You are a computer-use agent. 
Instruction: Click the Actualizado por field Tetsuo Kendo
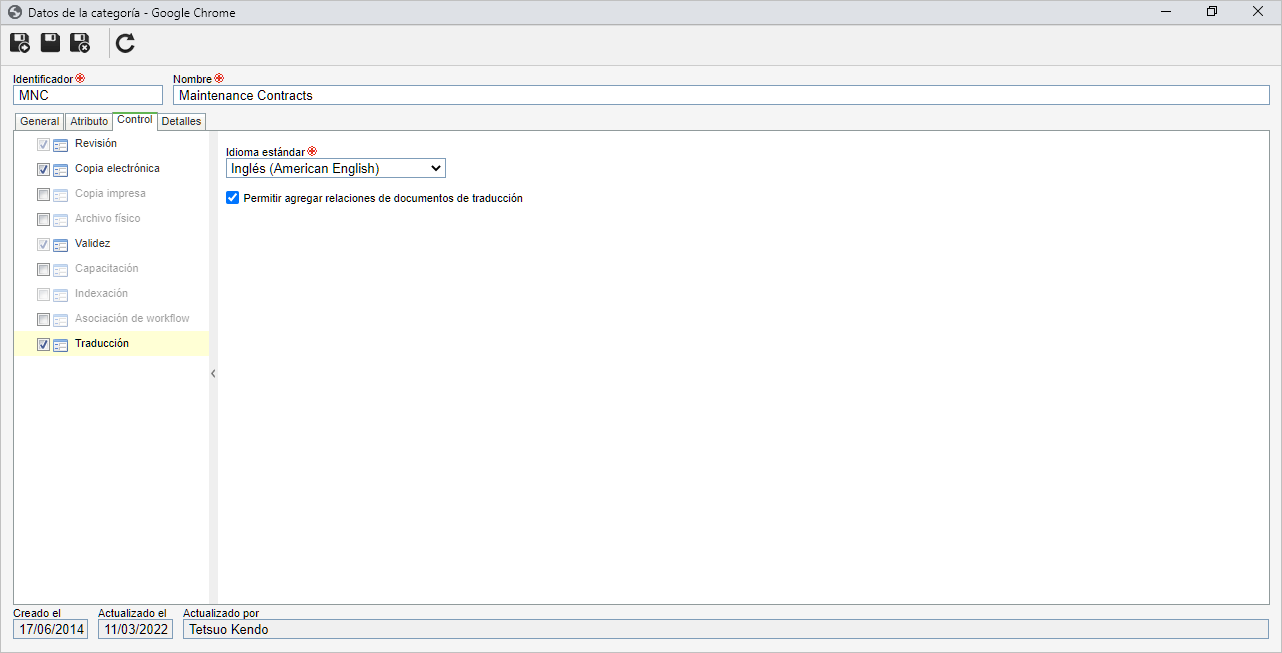[x=726, y=629]
